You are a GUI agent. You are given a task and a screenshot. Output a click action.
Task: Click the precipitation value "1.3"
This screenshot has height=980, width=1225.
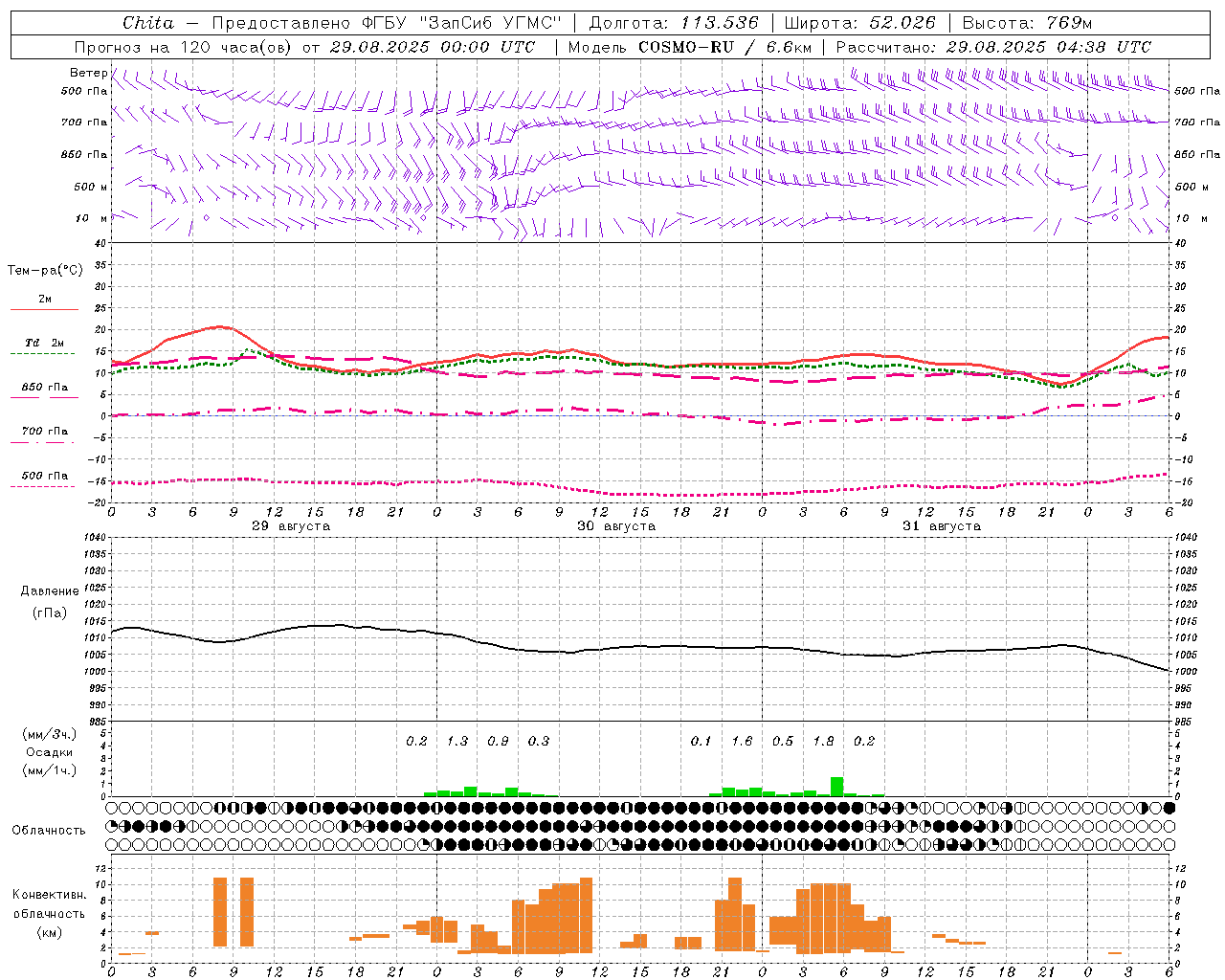(457, 741)
